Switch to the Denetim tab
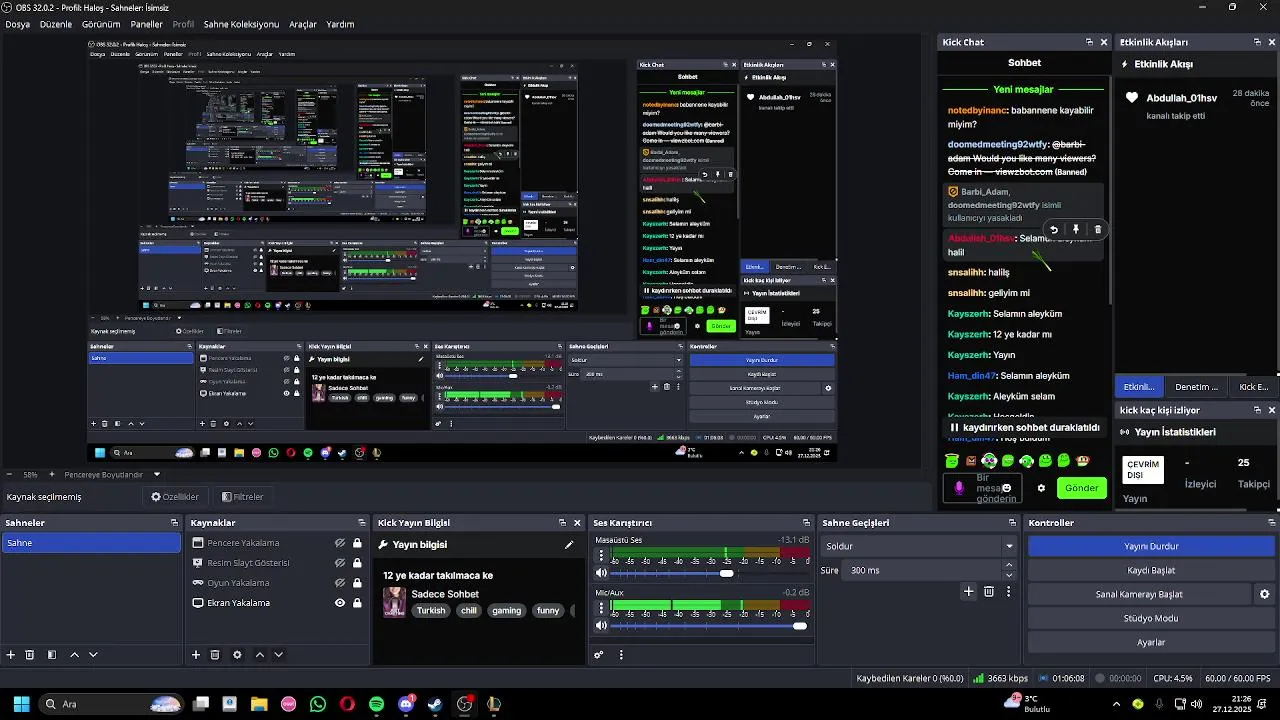This screenshot has width=1280, height=720. tap(1196, 386)
